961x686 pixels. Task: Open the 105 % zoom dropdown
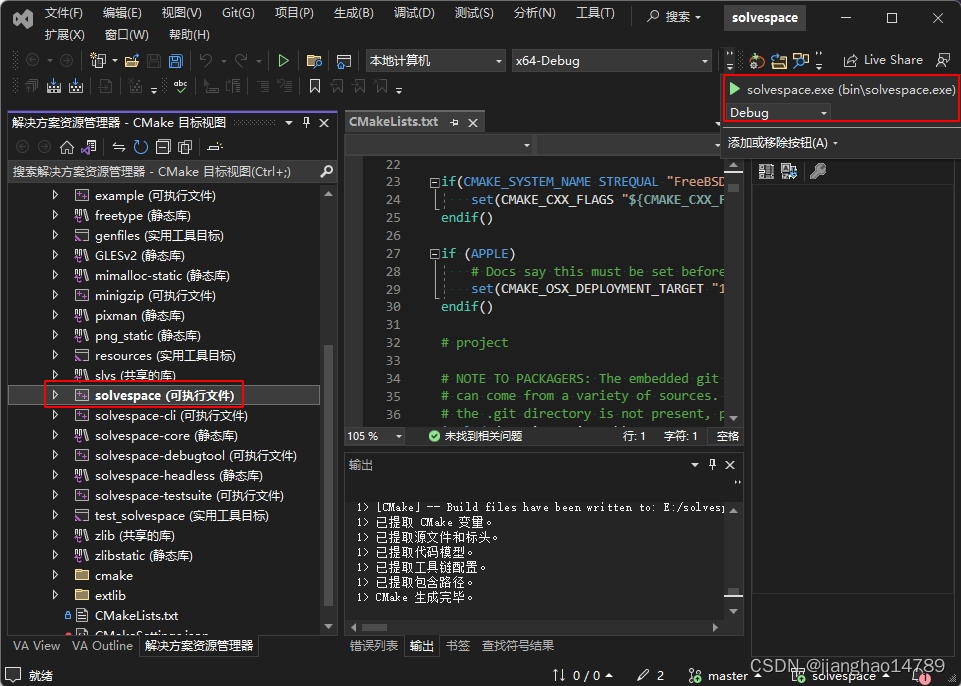tap(374, 436)
